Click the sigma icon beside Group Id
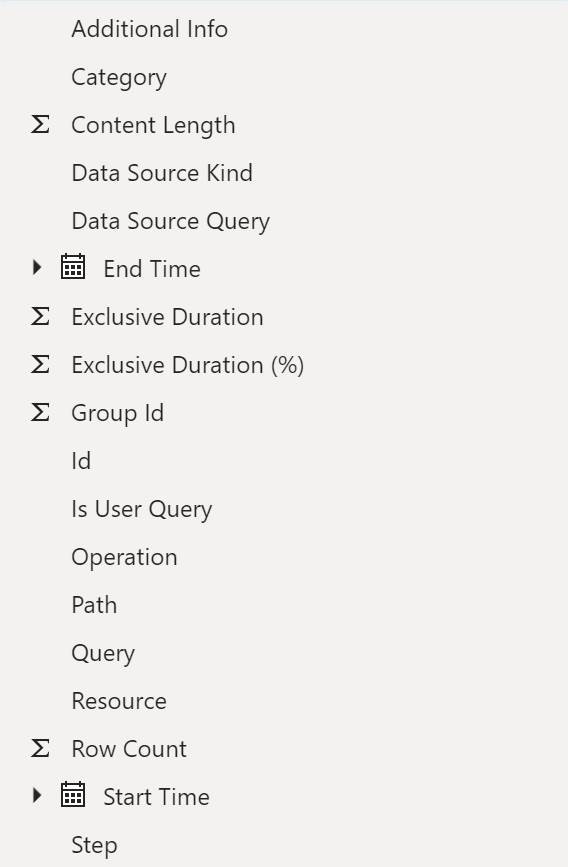Screen dimensions: 568x867 coord(40,412)
